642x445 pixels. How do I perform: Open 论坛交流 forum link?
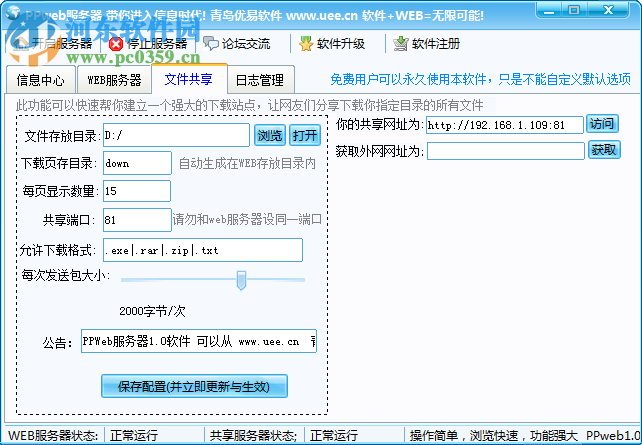246,43
